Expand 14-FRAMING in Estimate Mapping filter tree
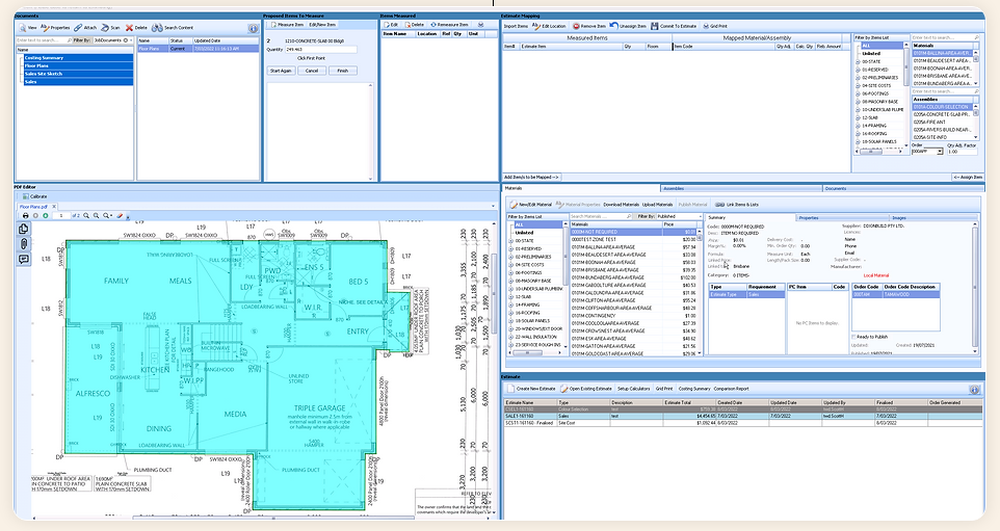Viewport: 1000px width, 531px height. [x=858, y=126]
